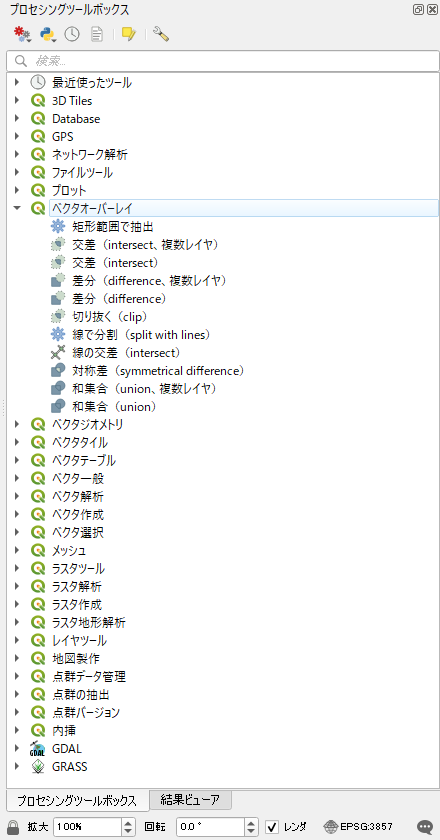Expand the ラスタ地形解析 group
Image resolution: width=440 pixels, height=840 pixels.
(x=17, y=622)
